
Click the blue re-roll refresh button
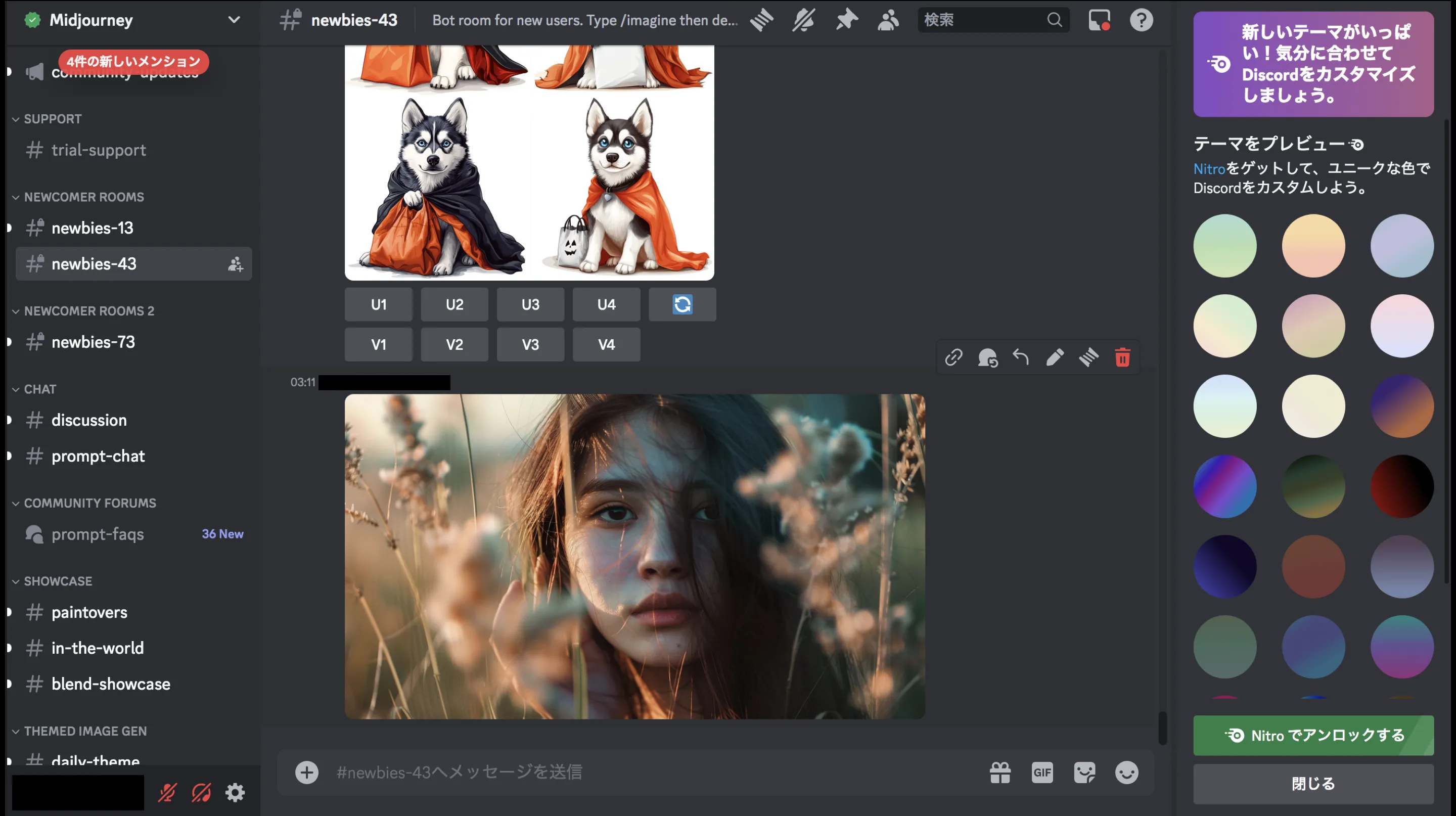(682, 304)
